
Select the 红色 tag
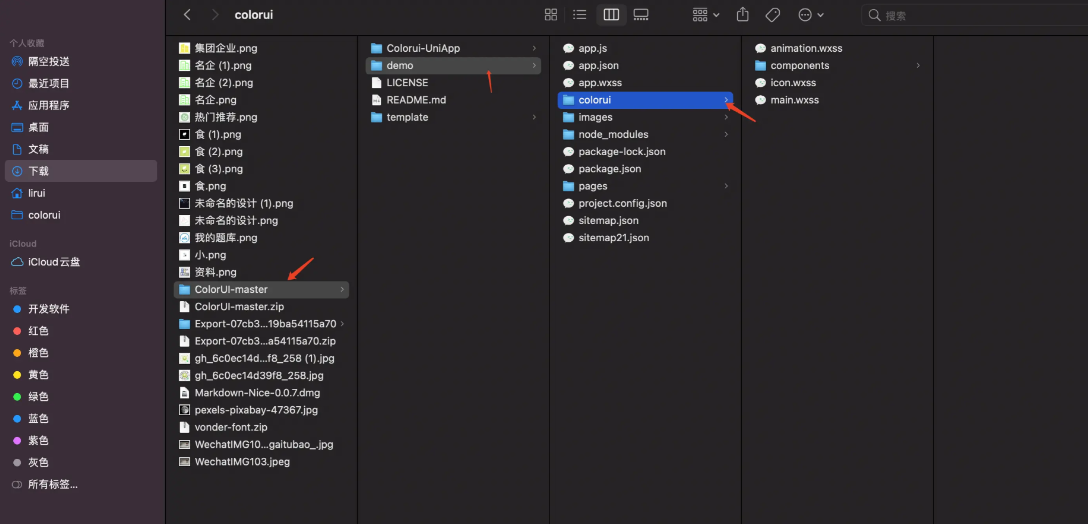[82, 331]
